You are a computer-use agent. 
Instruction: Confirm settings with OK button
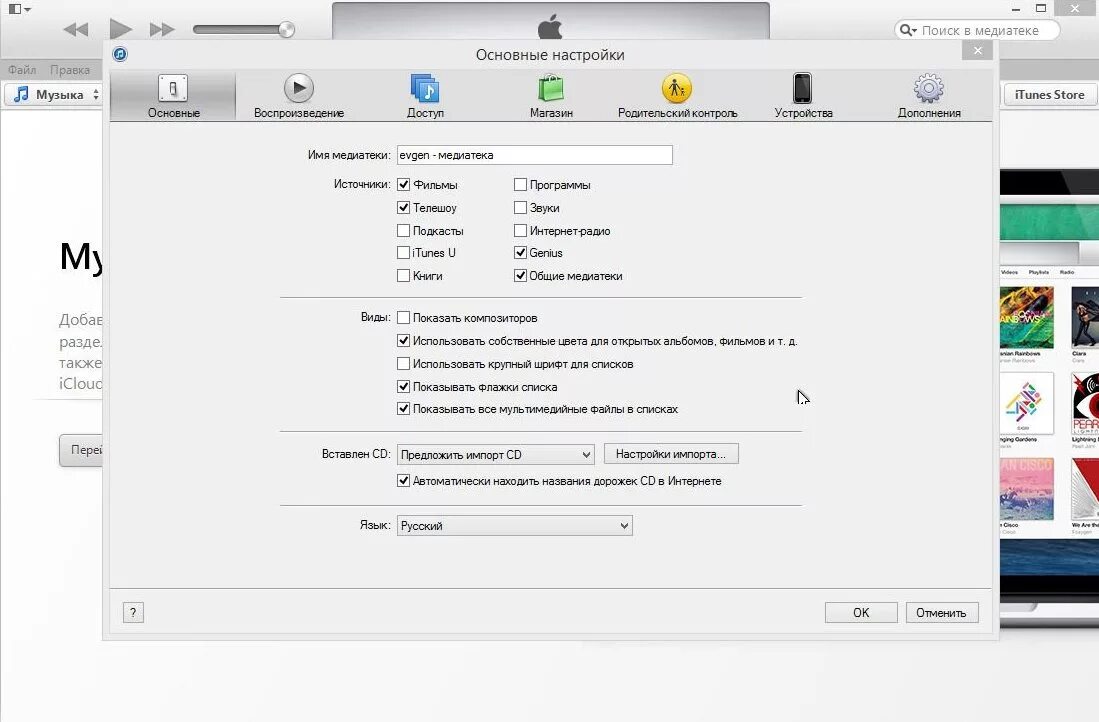[861, 613]
